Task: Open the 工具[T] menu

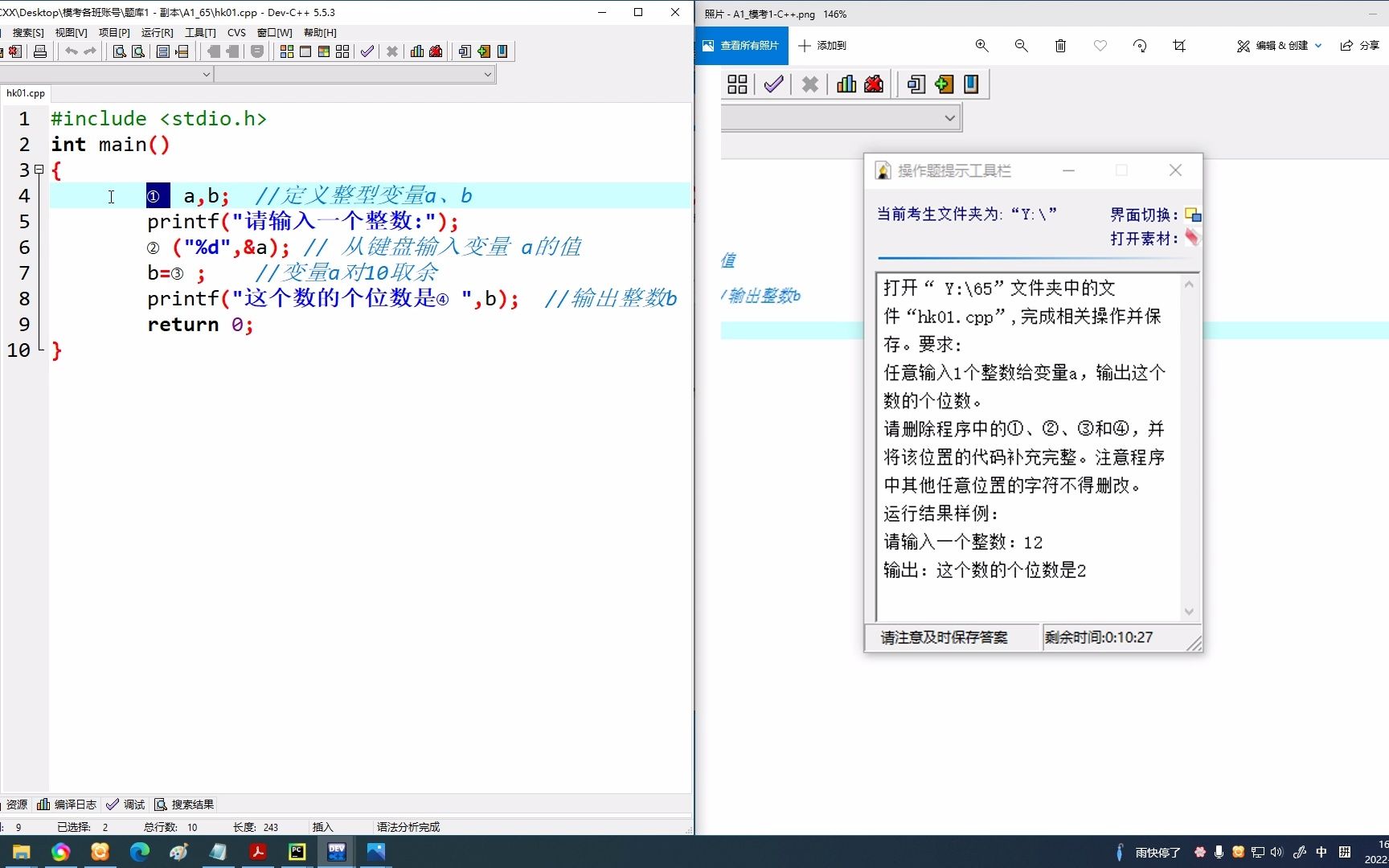Action: point(200,32)
